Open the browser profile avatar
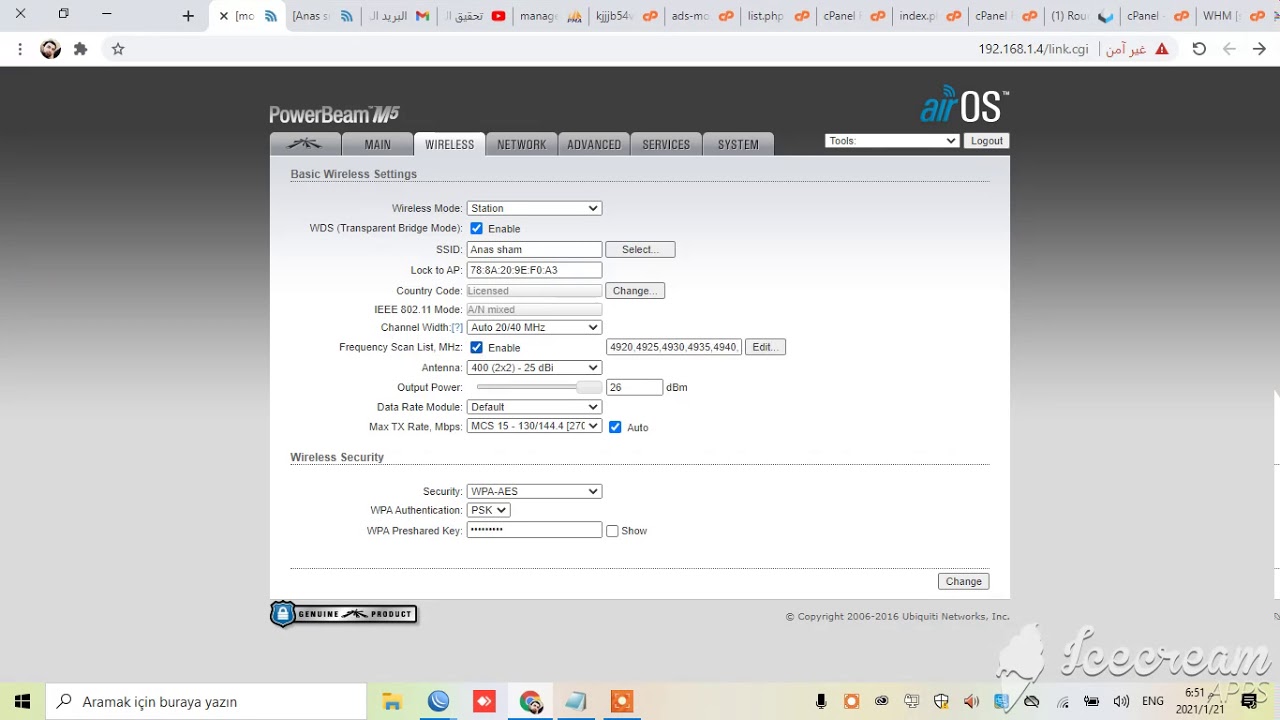 click(50, 49)
